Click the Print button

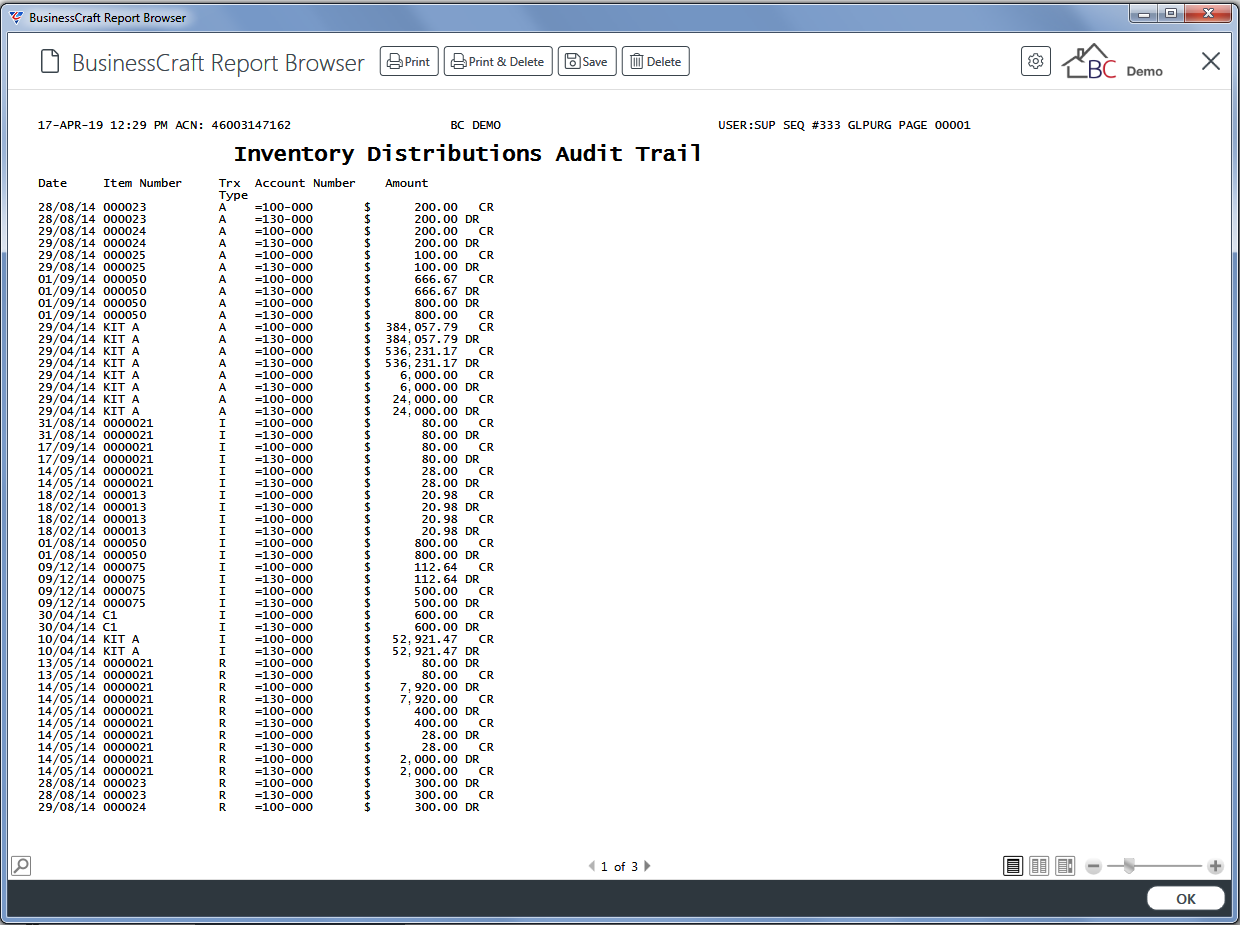[x=409, y=62]
